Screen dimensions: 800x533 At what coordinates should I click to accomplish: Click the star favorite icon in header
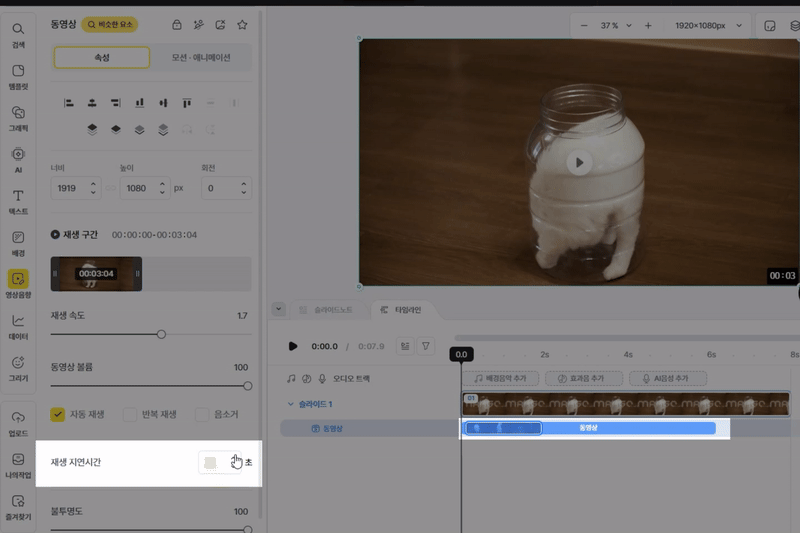click(242, 24)
